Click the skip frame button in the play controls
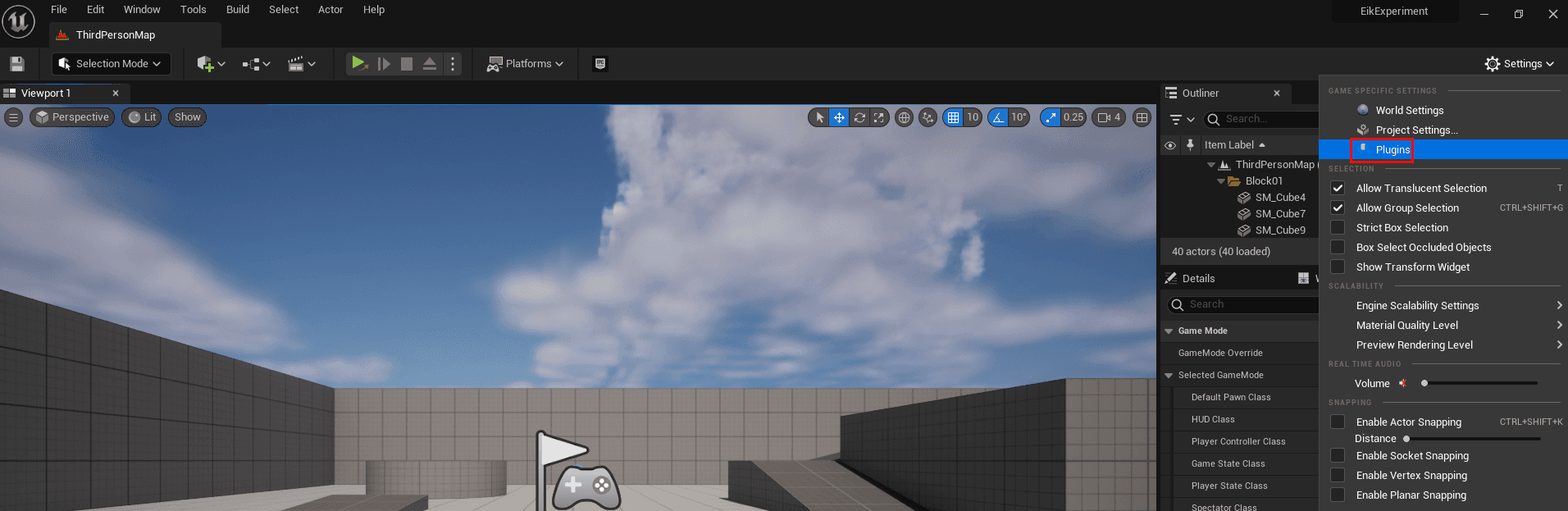1568x511 pixels. pyautogui.click(x=383, y=64)
